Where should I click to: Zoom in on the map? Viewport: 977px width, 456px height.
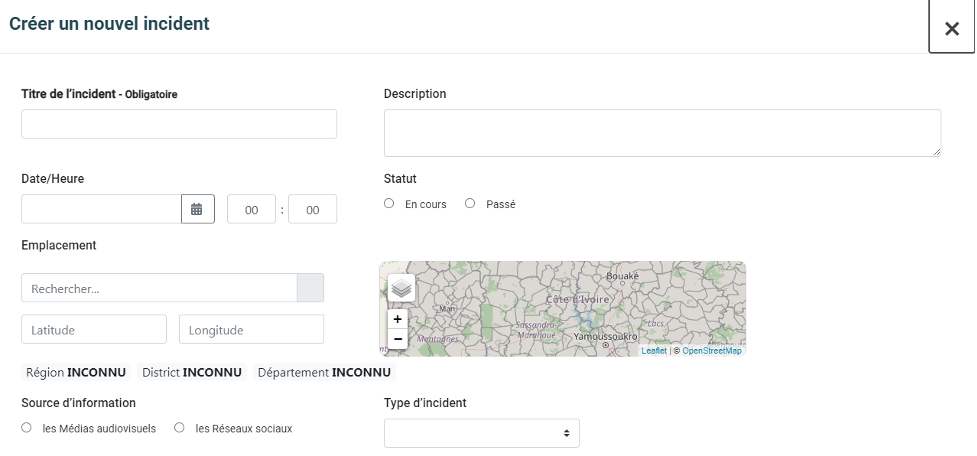pos(398,319)
